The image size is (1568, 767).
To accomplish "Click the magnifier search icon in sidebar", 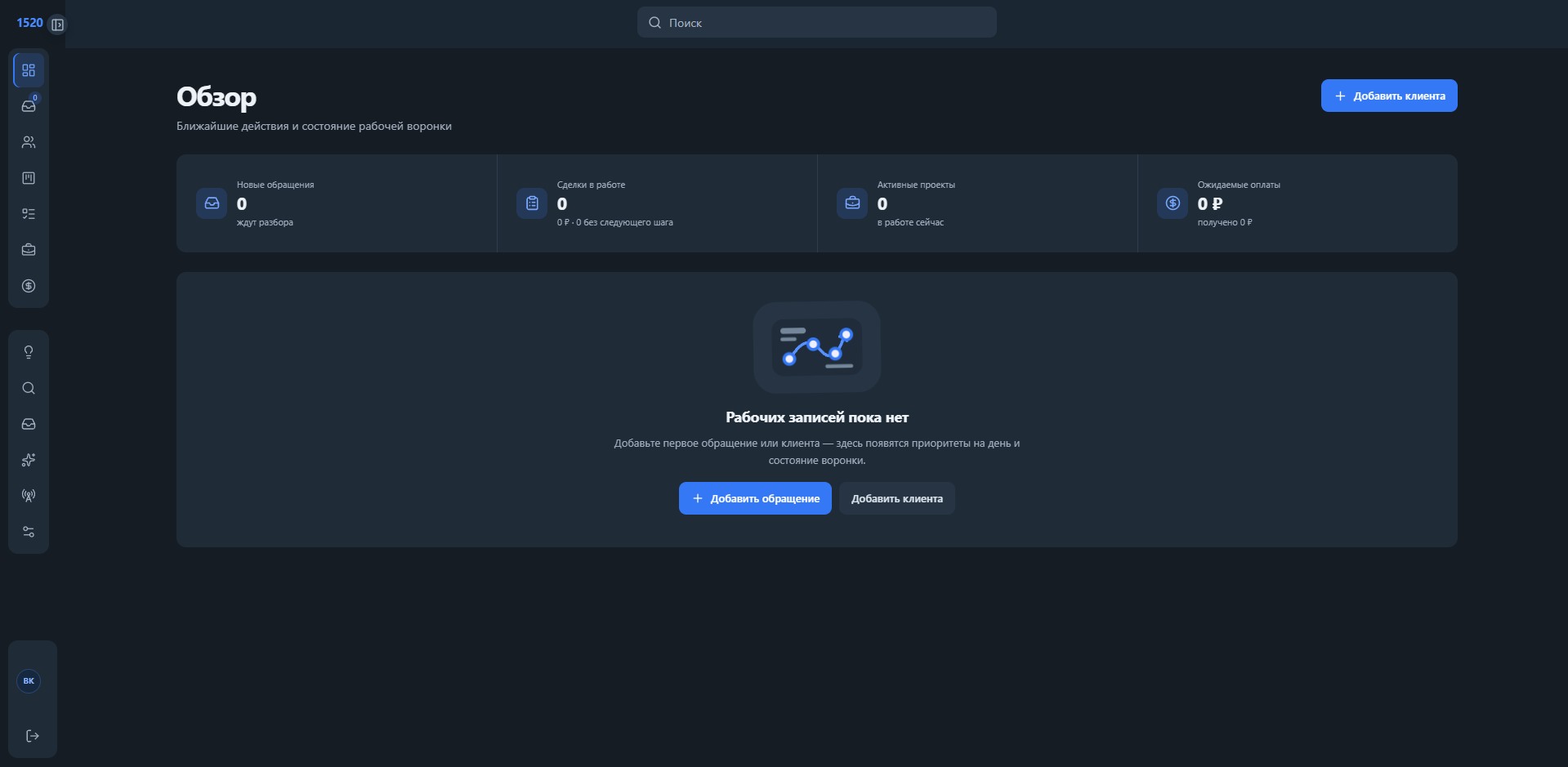I will click(29, 388).
